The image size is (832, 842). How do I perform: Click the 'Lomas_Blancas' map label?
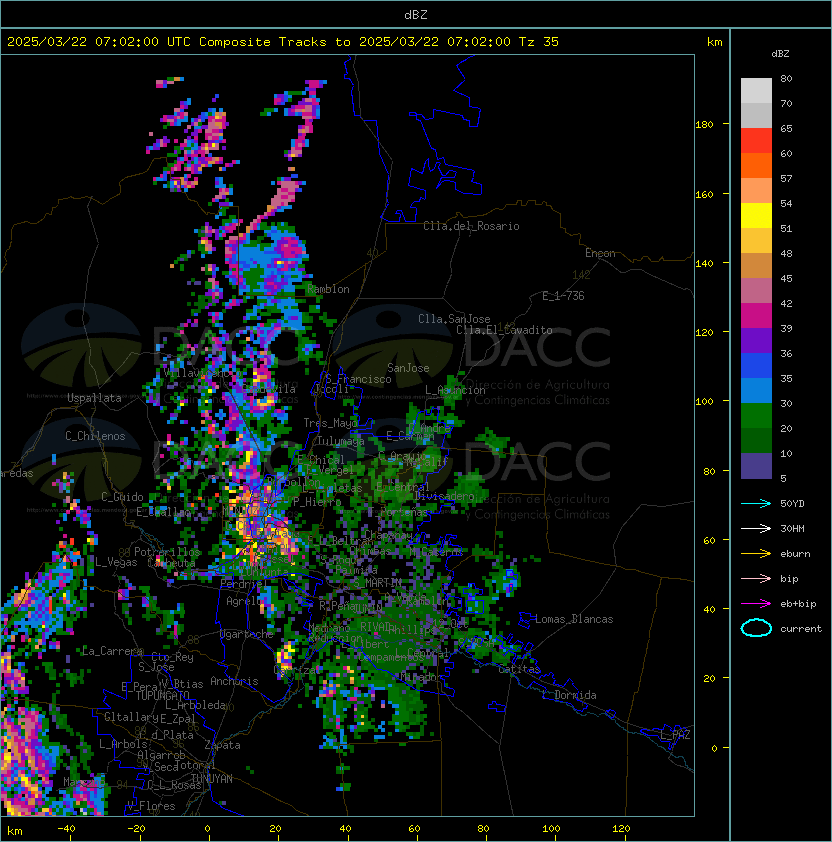pos(574,619)
